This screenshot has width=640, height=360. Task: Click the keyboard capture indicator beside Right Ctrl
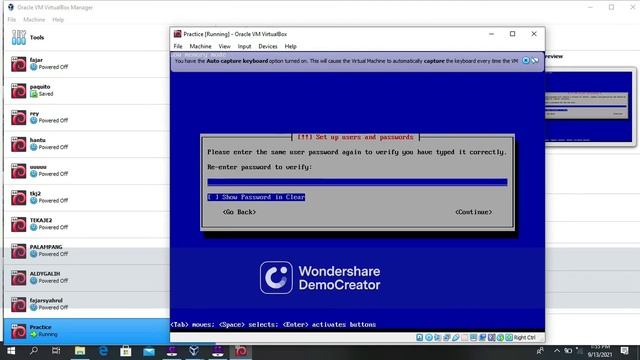click(509, 338)
